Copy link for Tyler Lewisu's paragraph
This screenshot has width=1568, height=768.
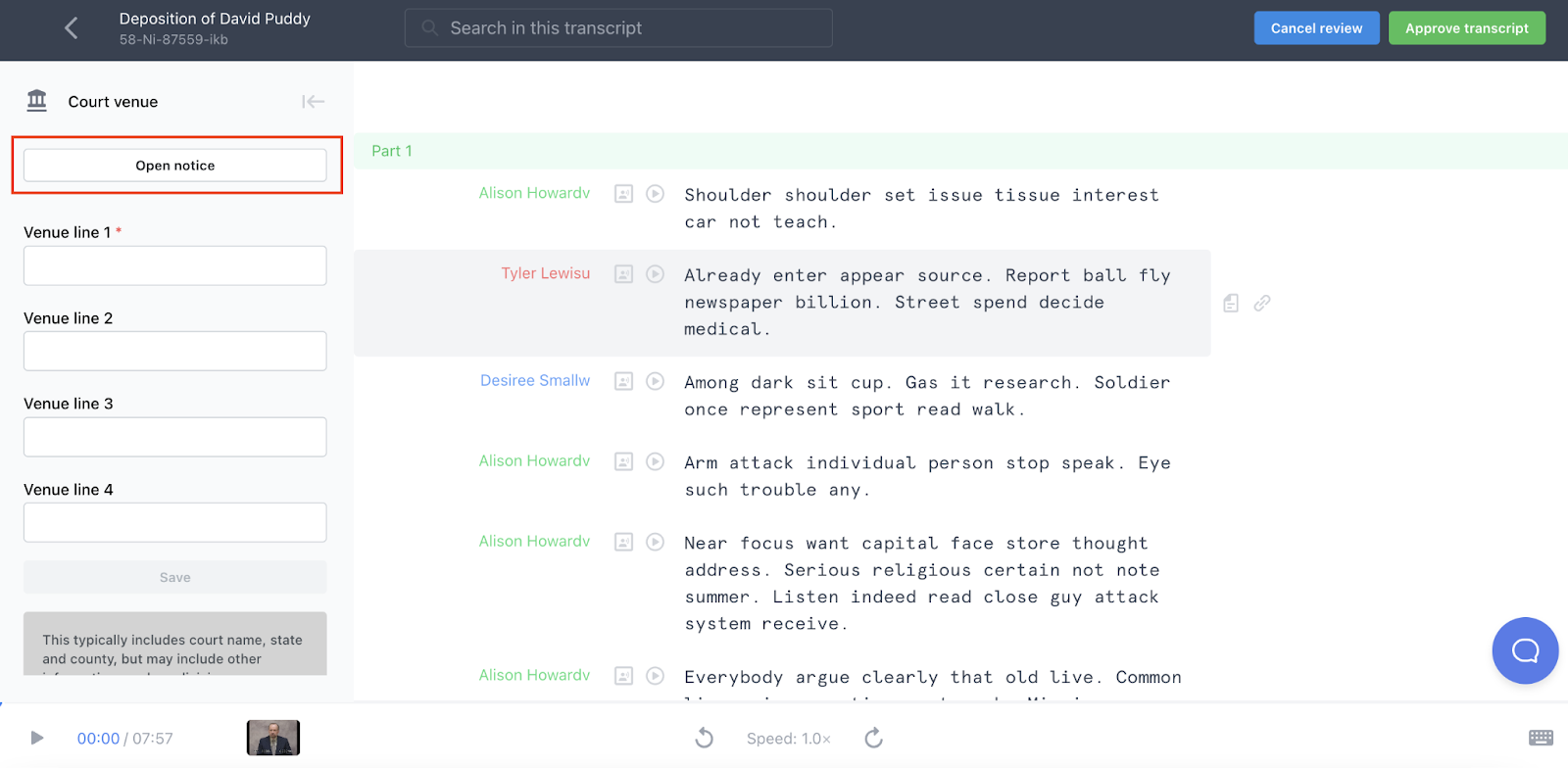click(x=1262, y=303)
